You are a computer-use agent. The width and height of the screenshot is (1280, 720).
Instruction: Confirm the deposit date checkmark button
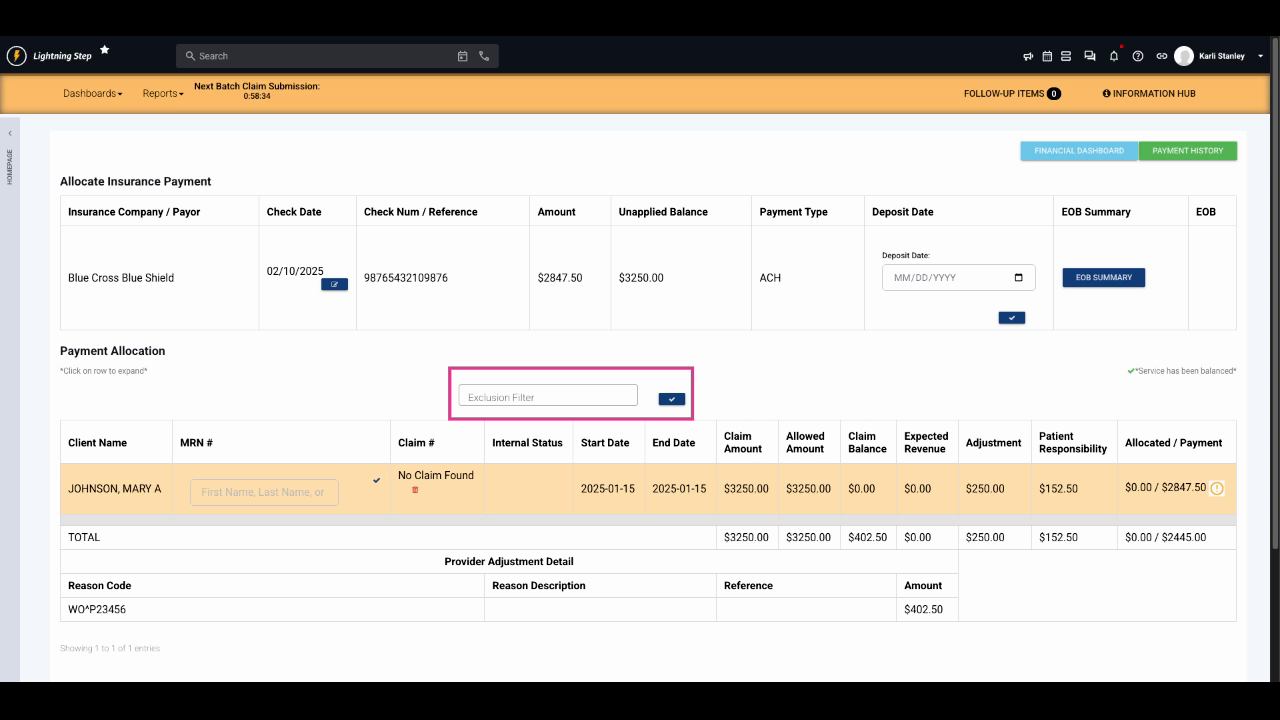point(1011,318)
